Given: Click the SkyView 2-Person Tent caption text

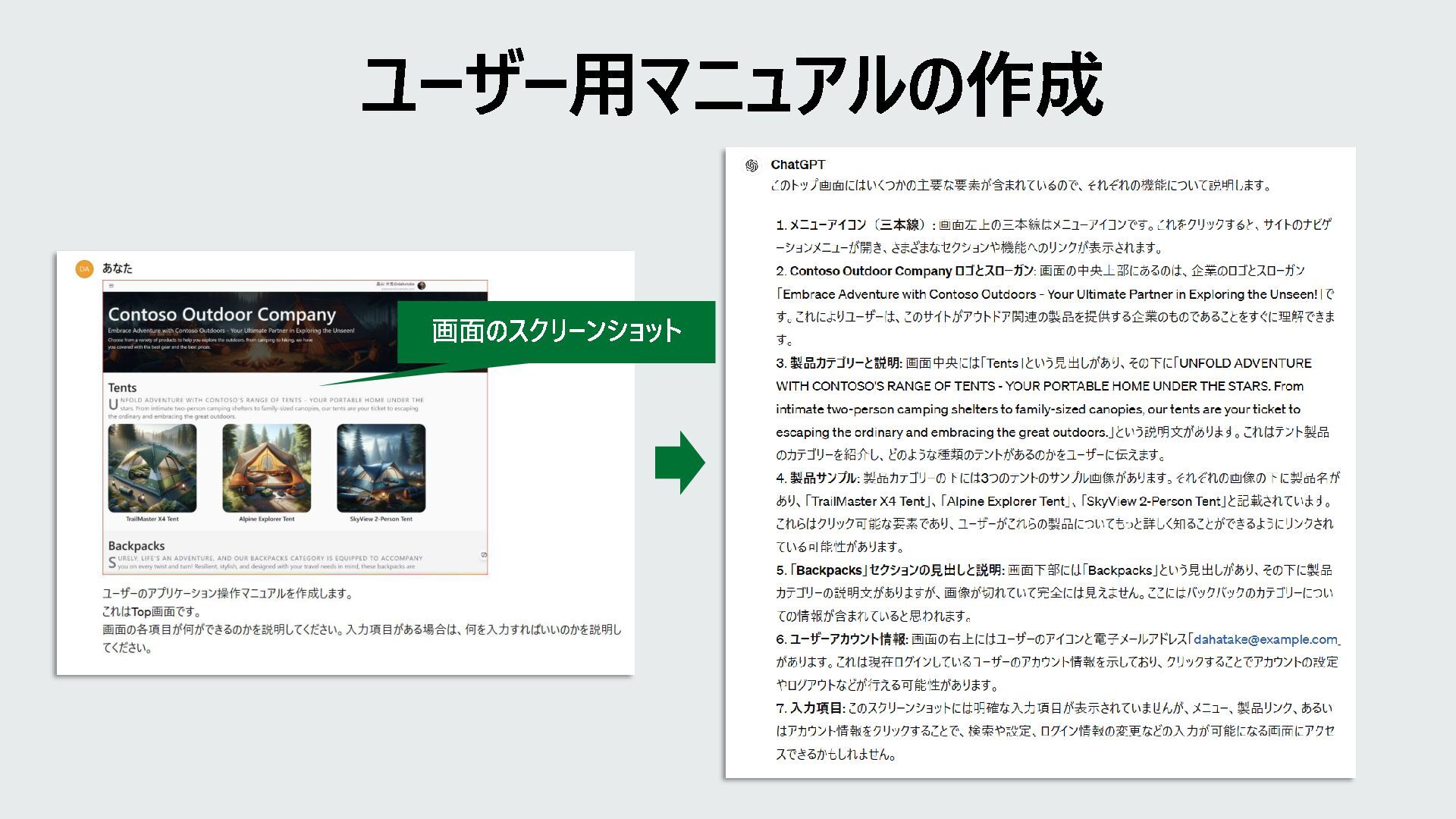Looking at the screenshot, I should pos(381,519).
